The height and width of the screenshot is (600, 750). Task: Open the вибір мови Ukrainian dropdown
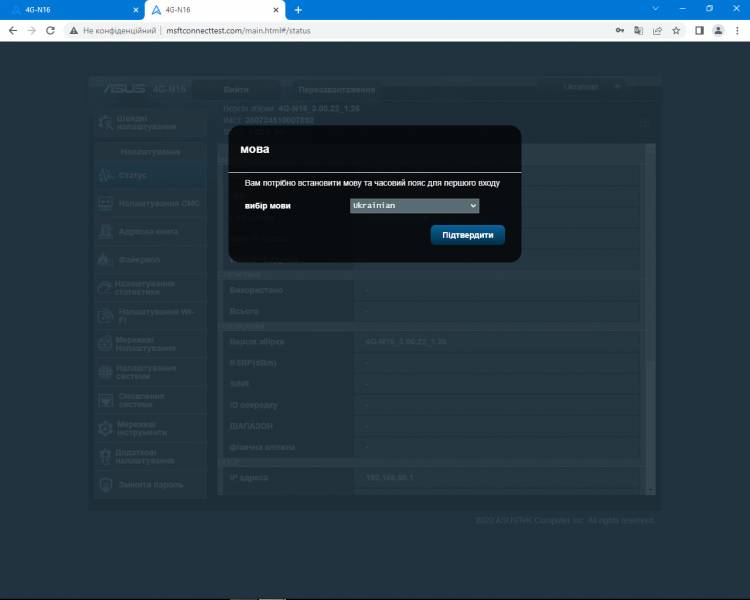coord(414,206)
